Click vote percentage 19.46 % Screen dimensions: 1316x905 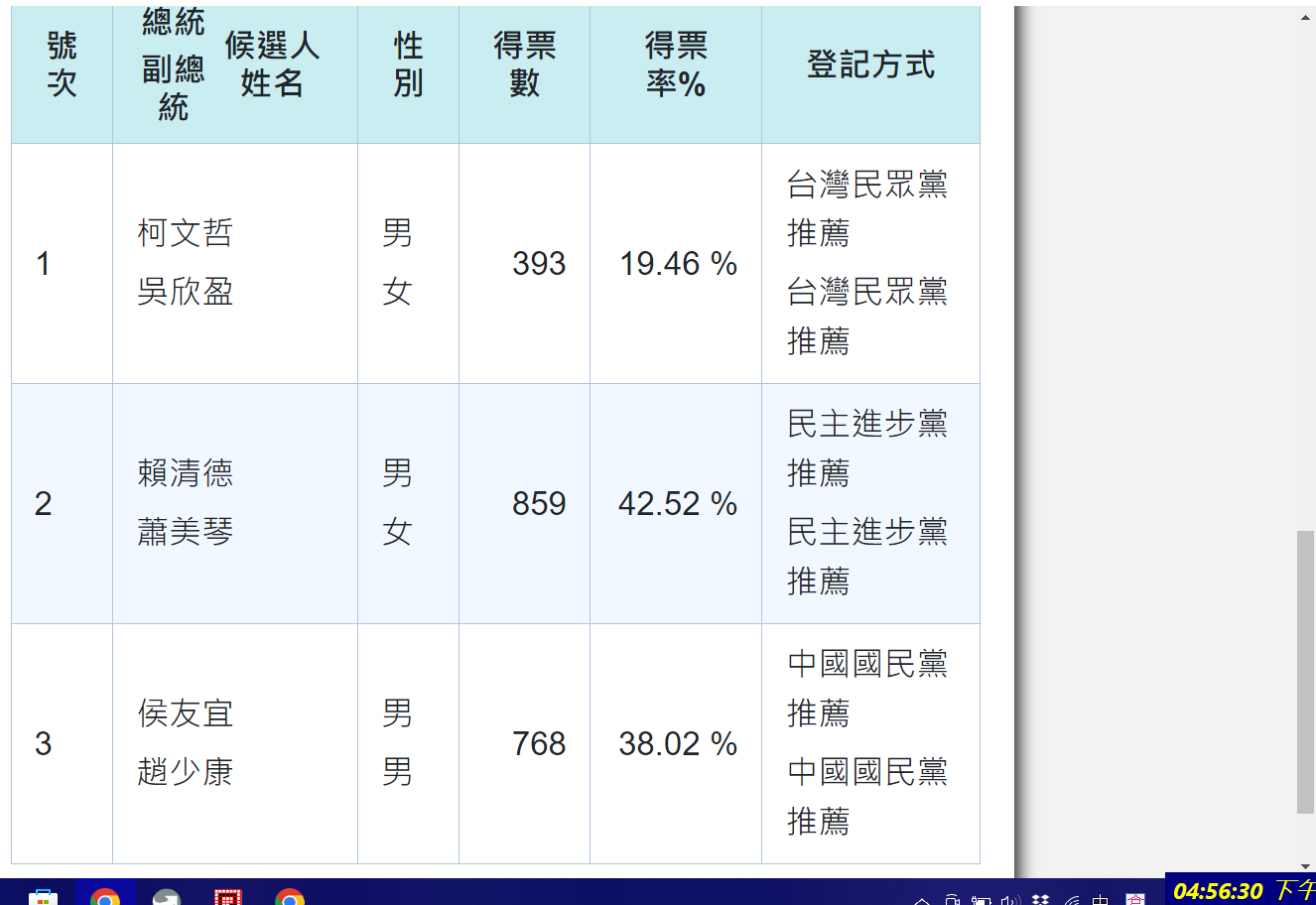point(678,264)
